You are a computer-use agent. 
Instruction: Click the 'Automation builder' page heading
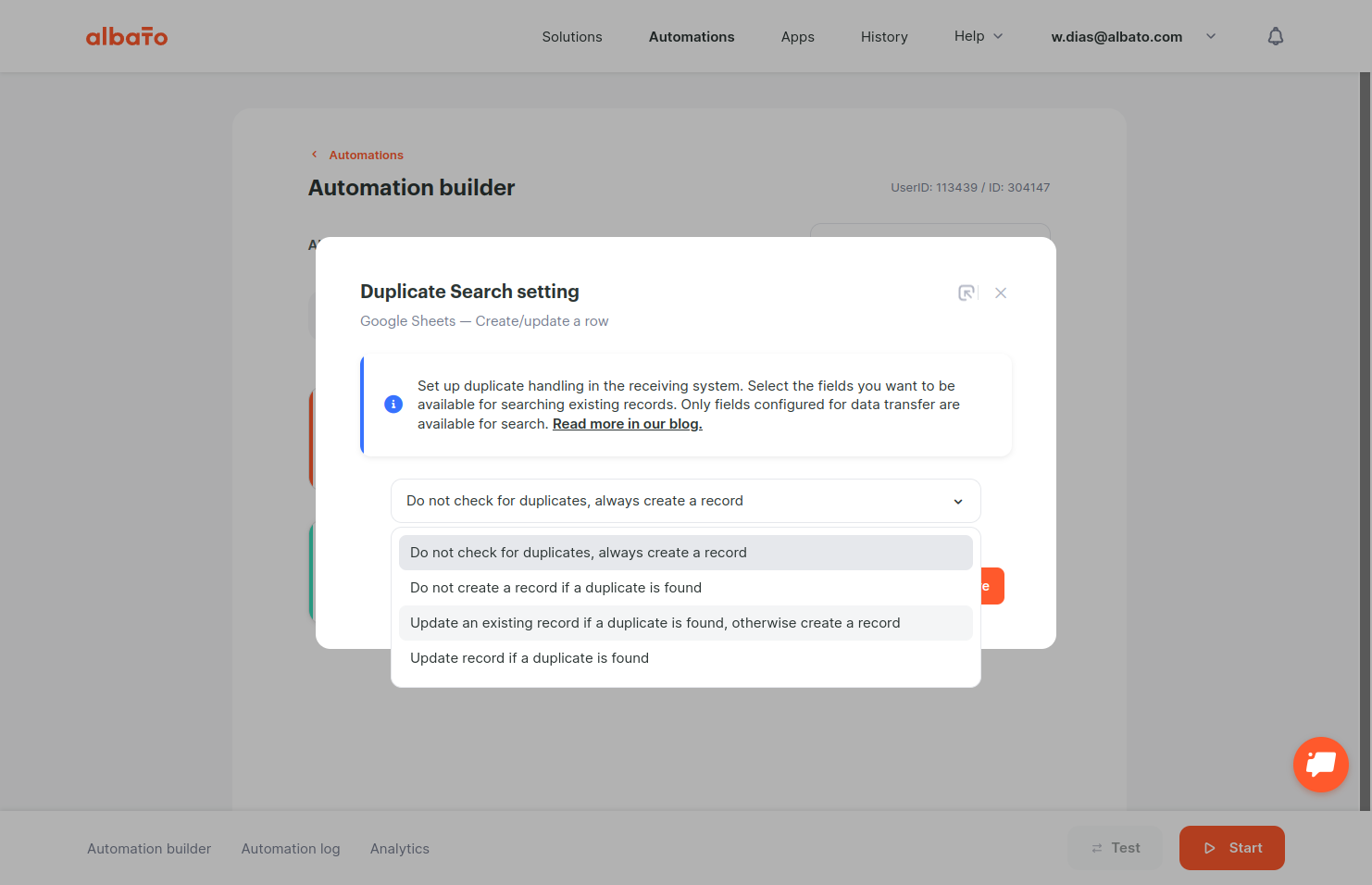[x=411, y=188]
